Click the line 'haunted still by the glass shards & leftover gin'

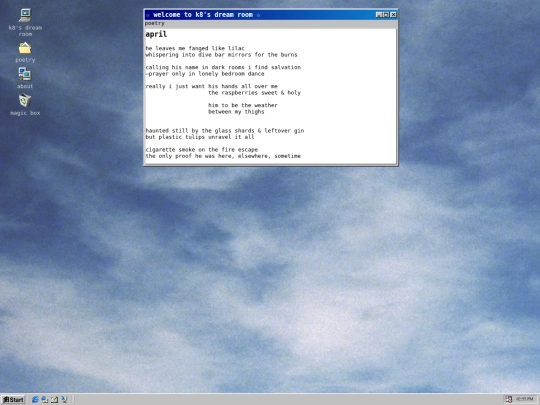[x=225, y=131]
